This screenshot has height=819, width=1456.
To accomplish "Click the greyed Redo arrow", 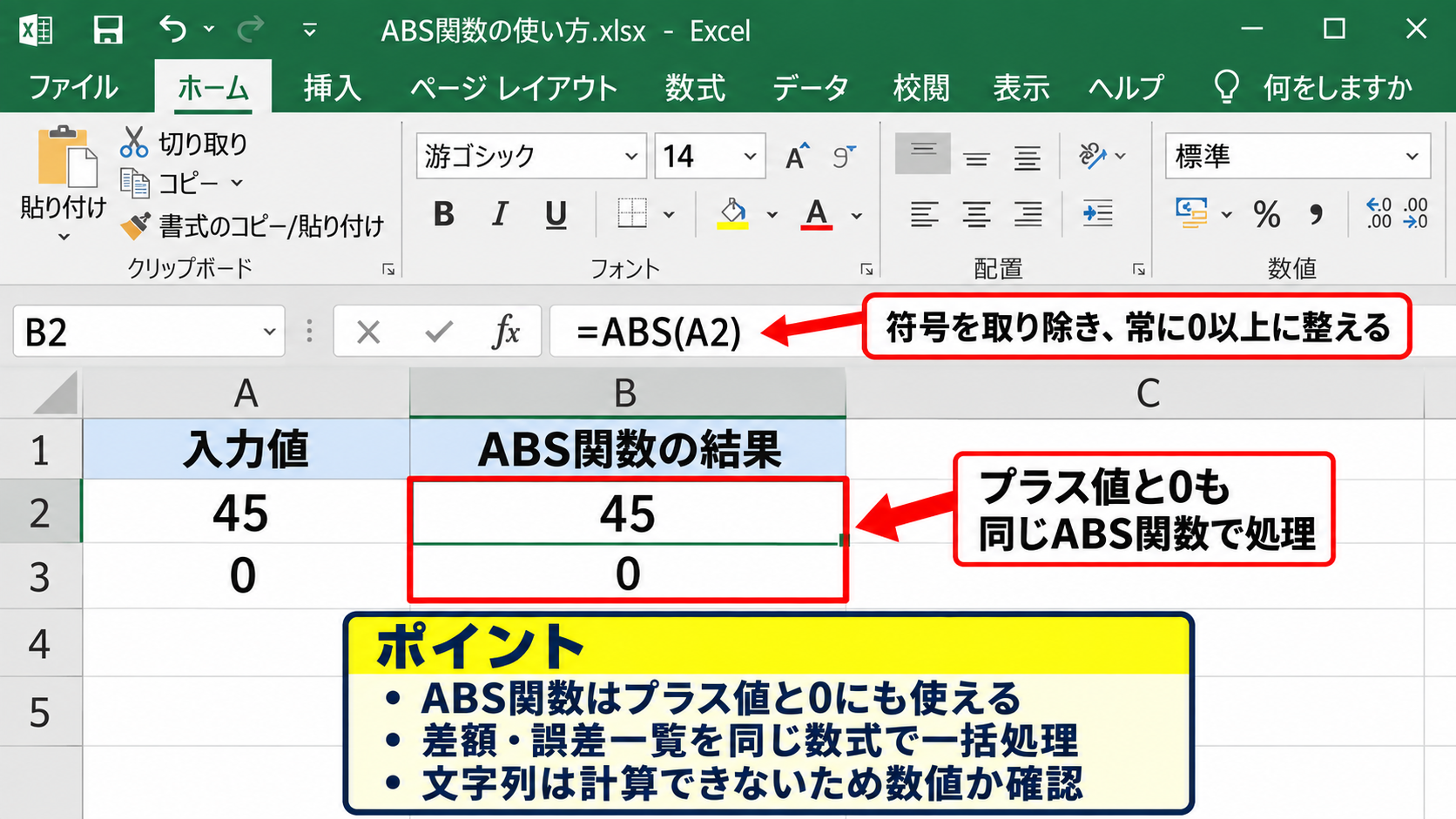I will tap(251, 30).
